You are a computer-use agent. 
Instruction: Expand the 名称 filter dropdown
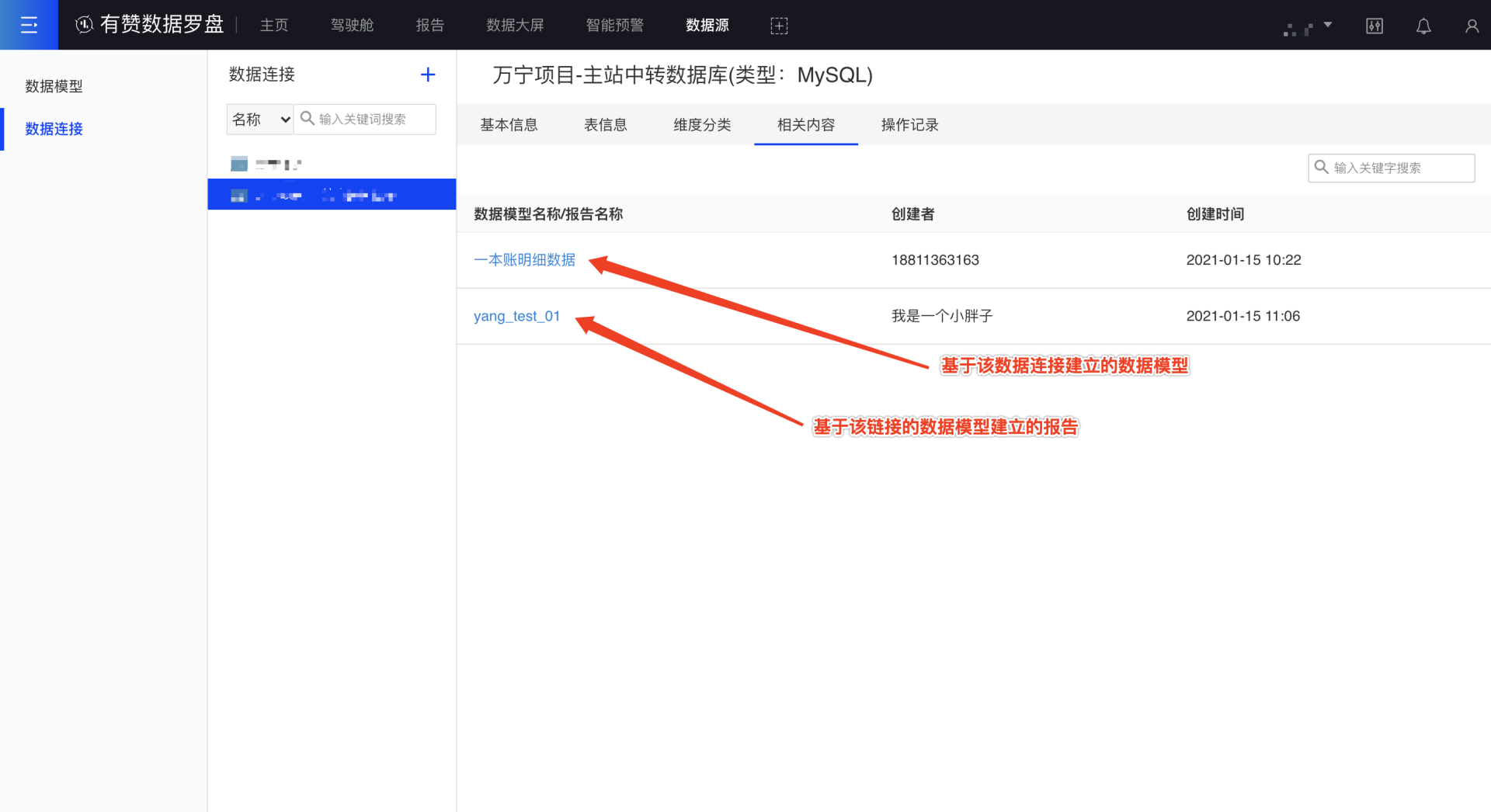tap(260, 120)
